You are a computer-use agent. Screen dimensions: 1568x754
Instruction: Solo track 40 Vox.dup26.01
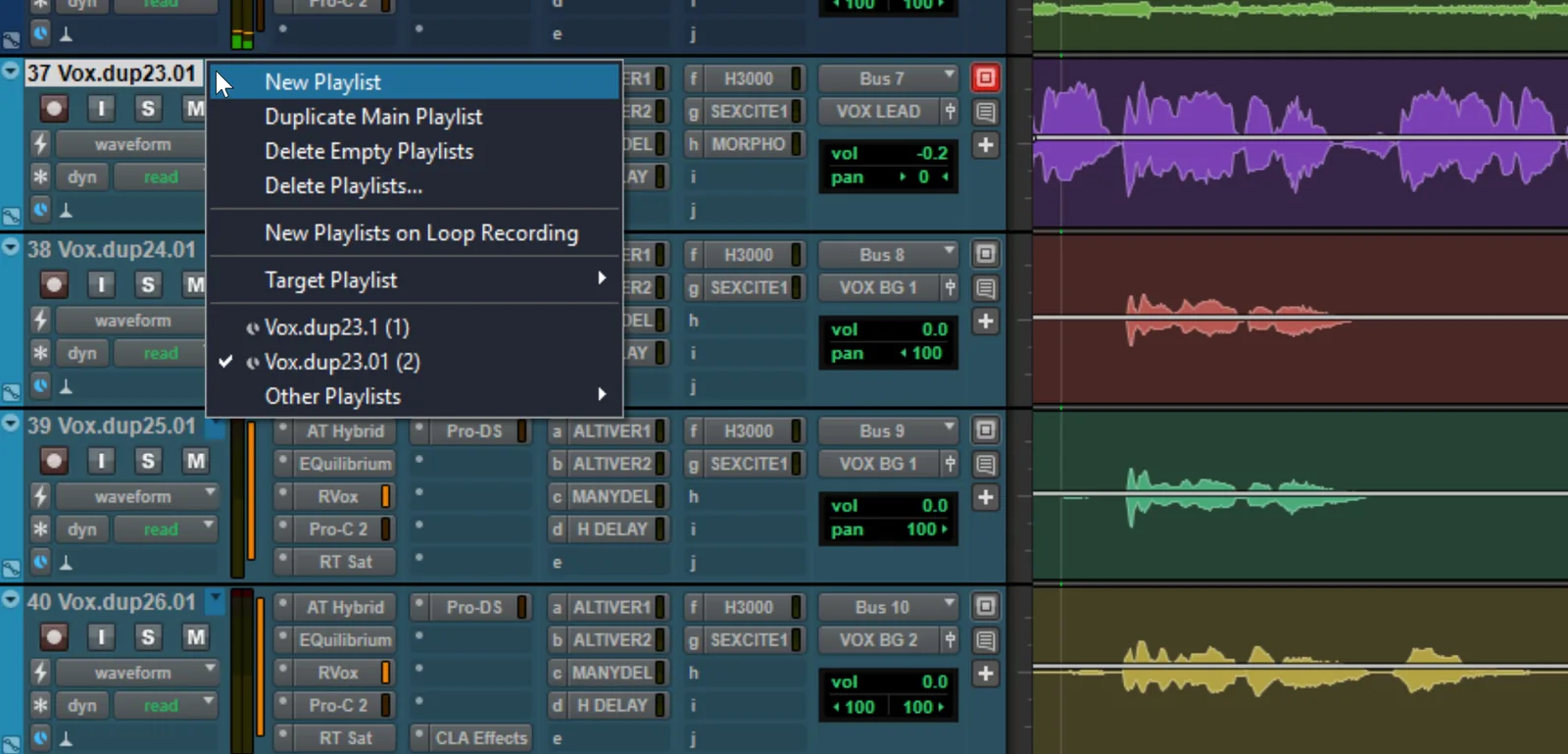pos(148,637)
